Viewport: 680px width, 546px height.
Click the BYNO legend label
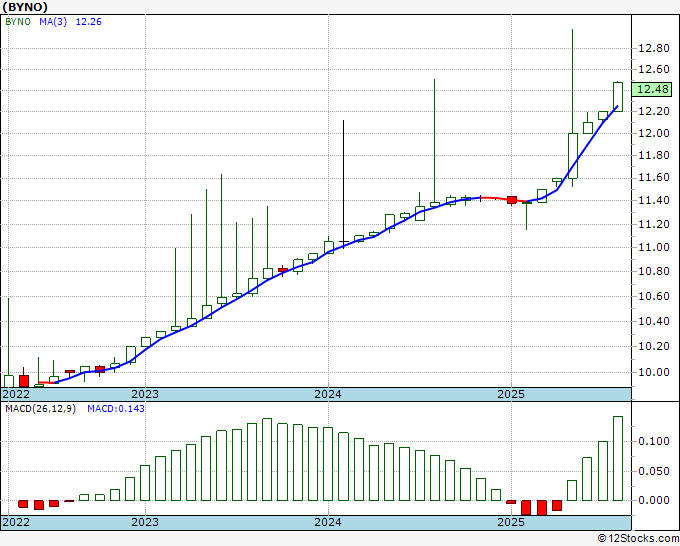click(18, 22)
